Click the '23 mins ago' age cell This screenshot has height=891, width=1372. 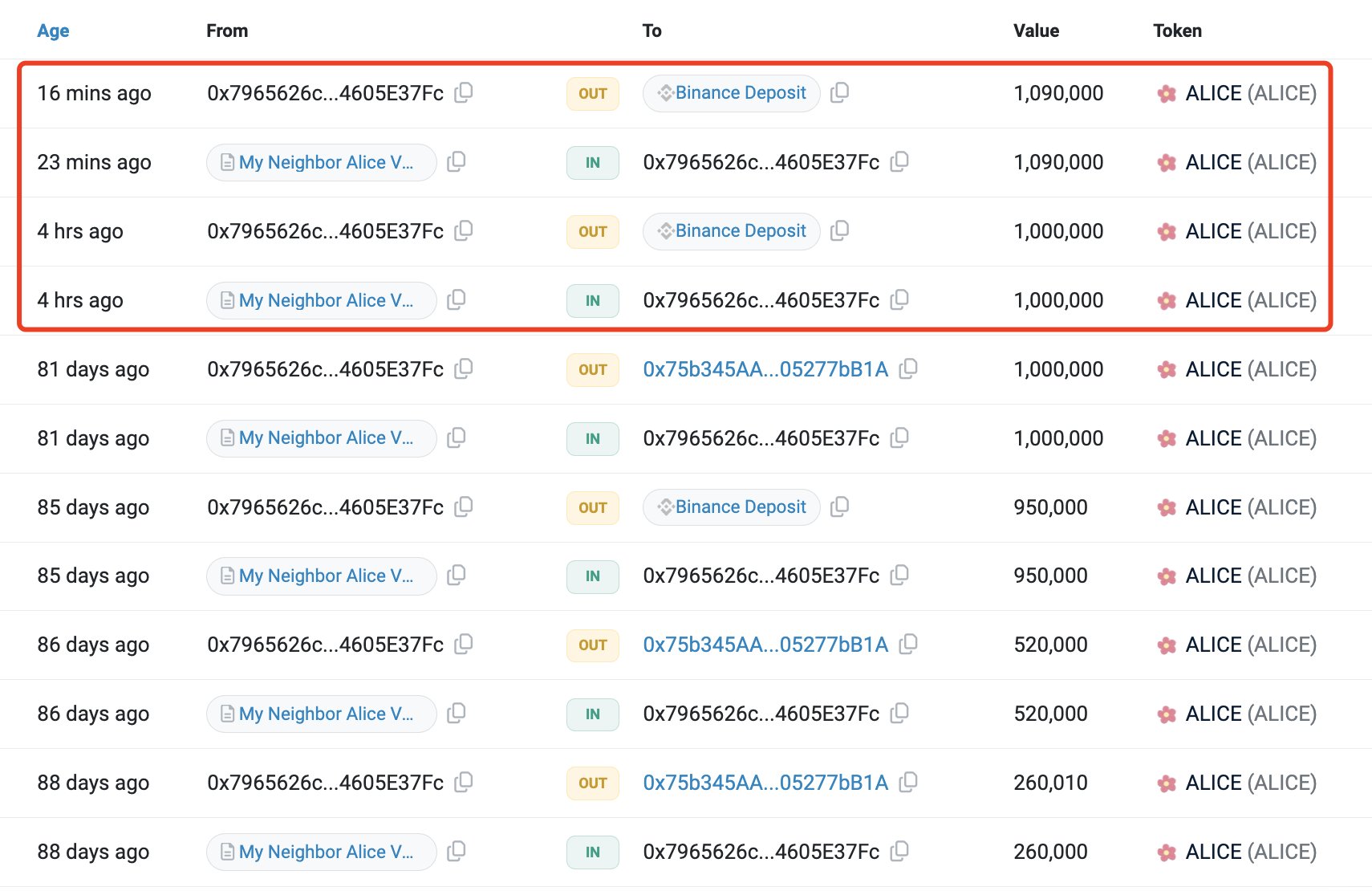[94, 162]
